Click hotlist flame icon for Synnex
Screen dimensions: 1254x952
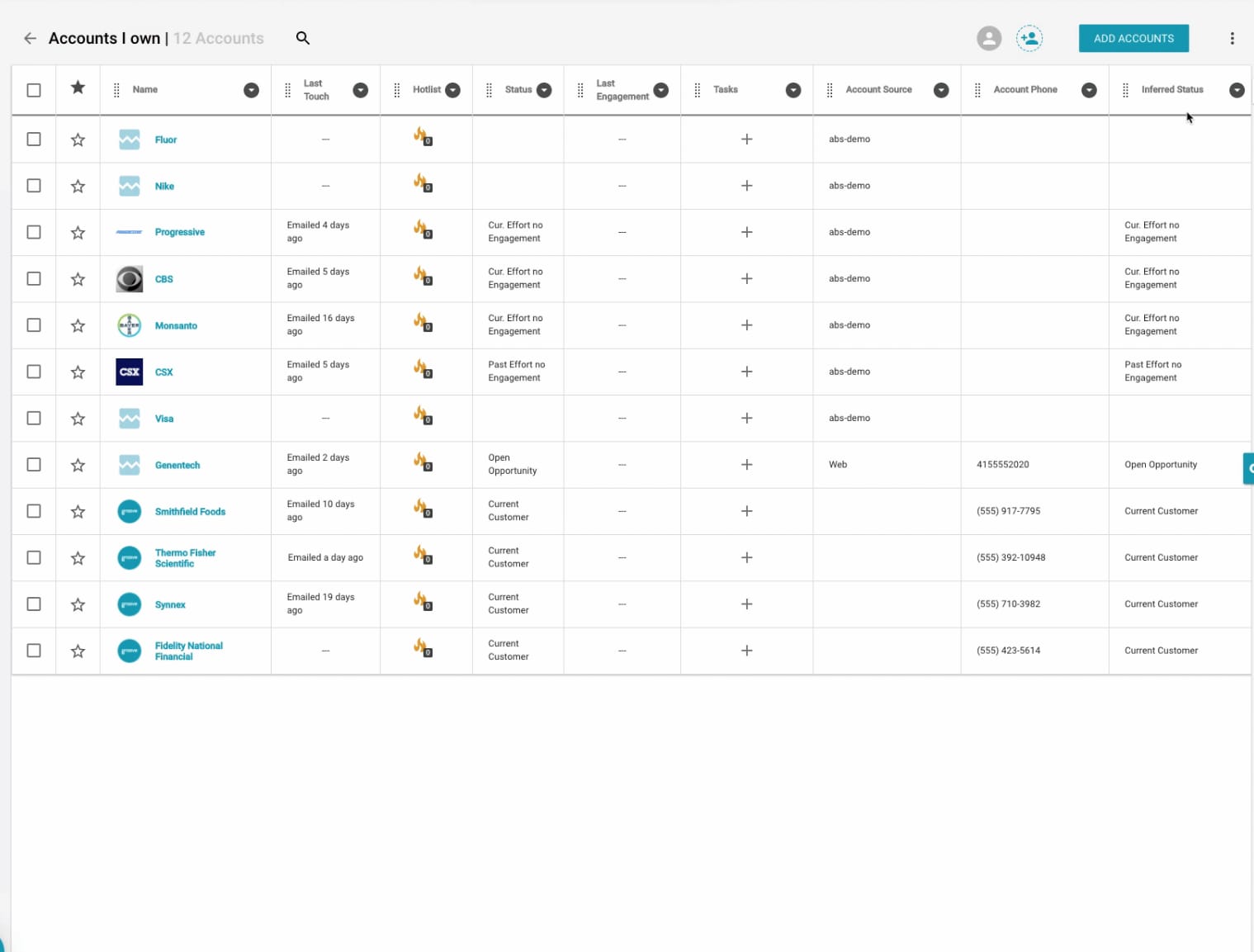pyautogui.click(x=423, y=602)
